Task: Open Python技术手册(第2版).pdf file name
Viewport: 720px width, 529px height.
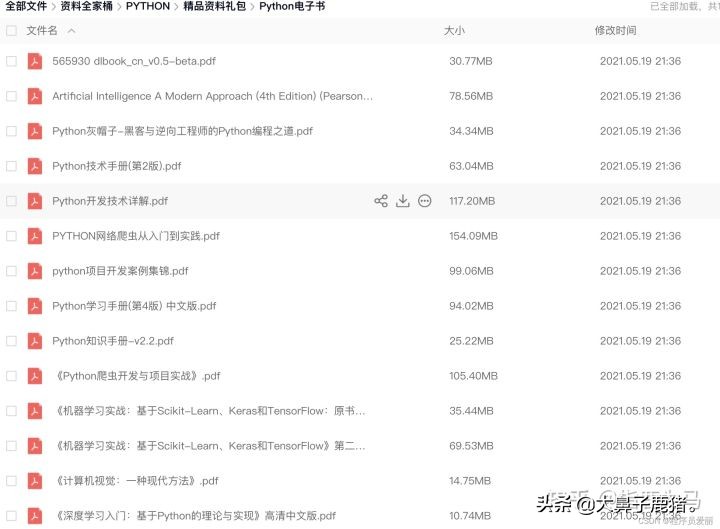Action: [x=117, y=166]
